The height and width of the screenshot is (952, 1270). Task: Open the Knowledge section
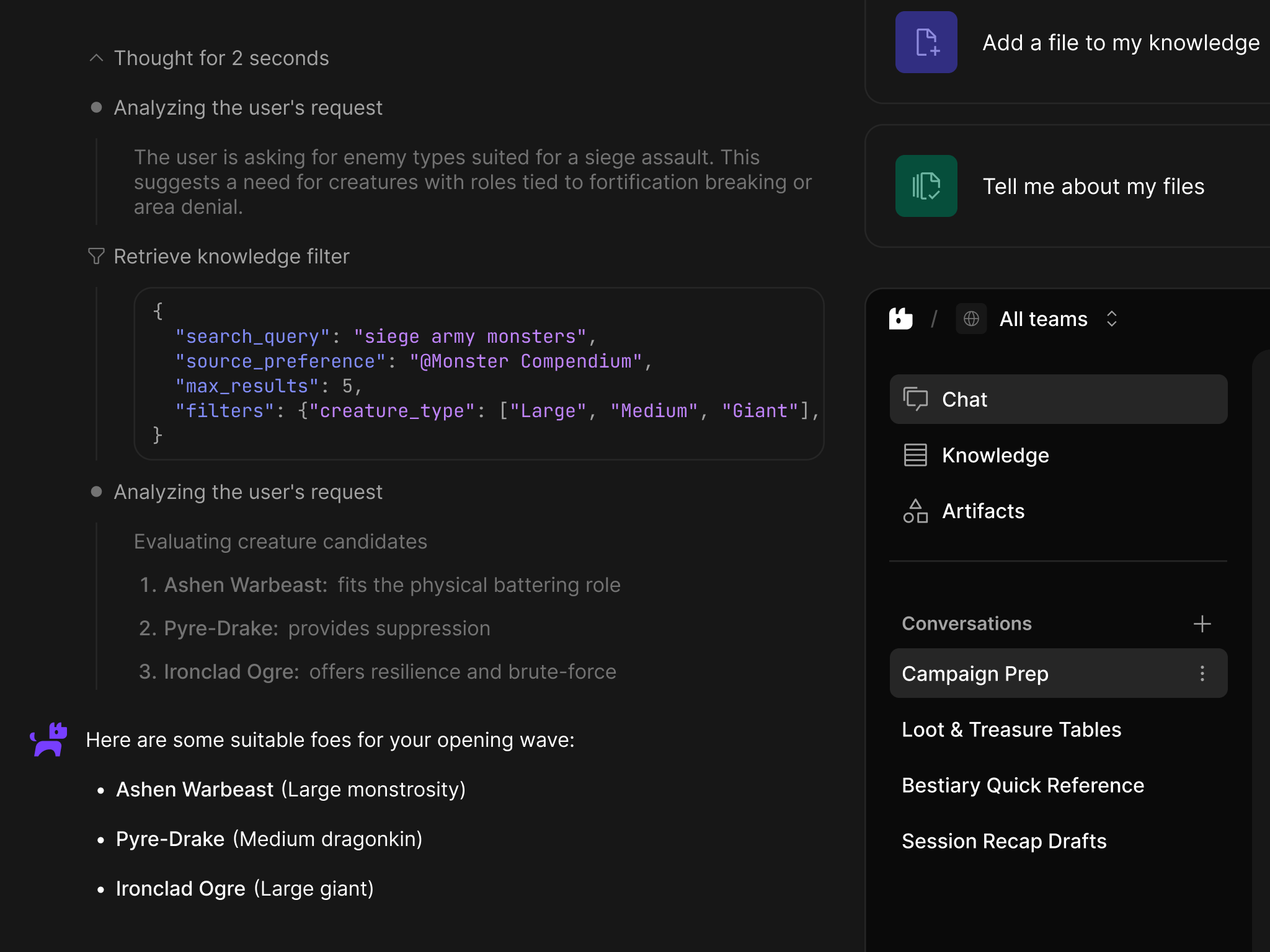point(995,455)
